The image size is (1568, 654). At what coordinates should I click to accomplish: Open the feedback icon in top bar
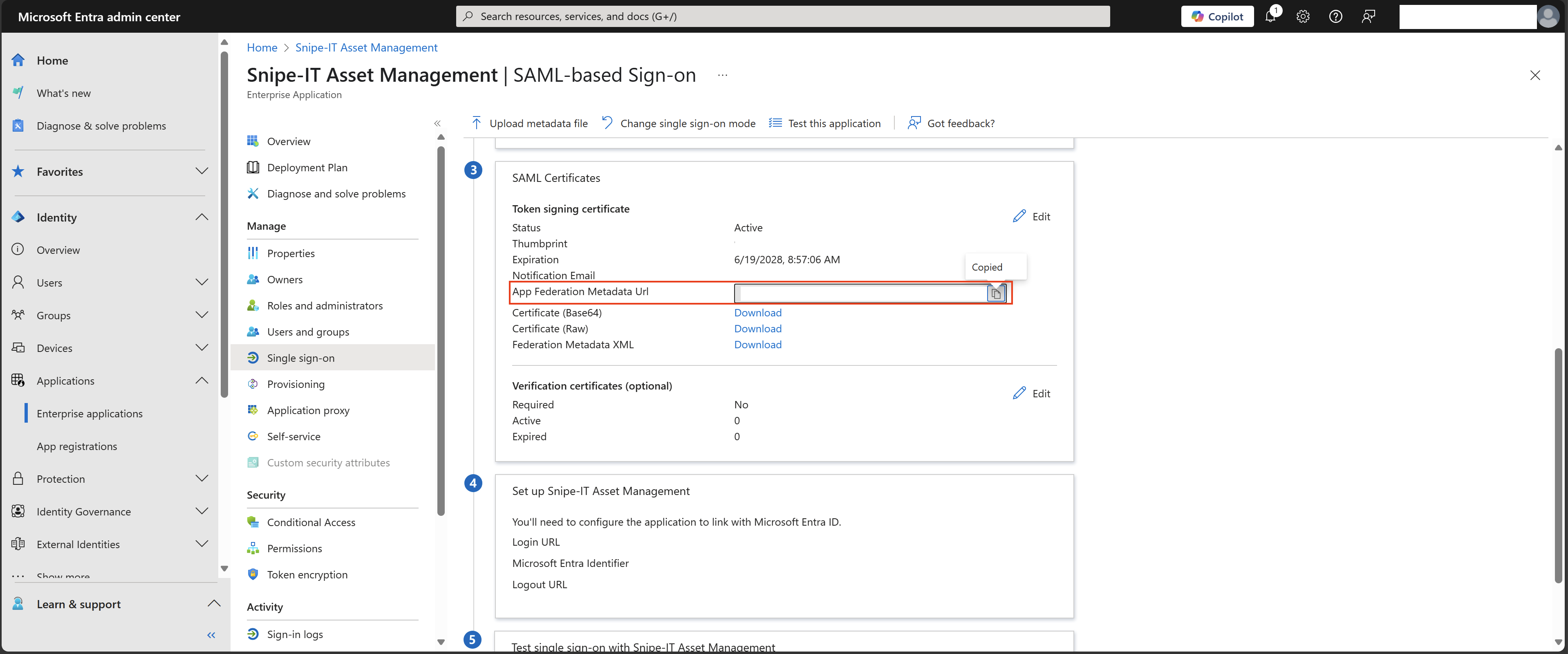tap(1369, 16)
